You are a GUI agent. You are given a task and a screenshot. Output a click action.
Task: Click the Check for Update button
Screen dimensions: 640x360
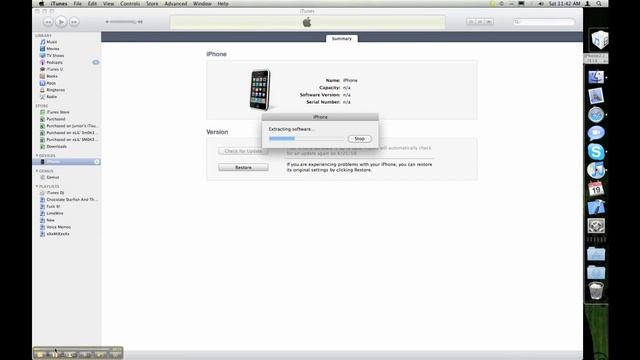click(x=243, y=151)
